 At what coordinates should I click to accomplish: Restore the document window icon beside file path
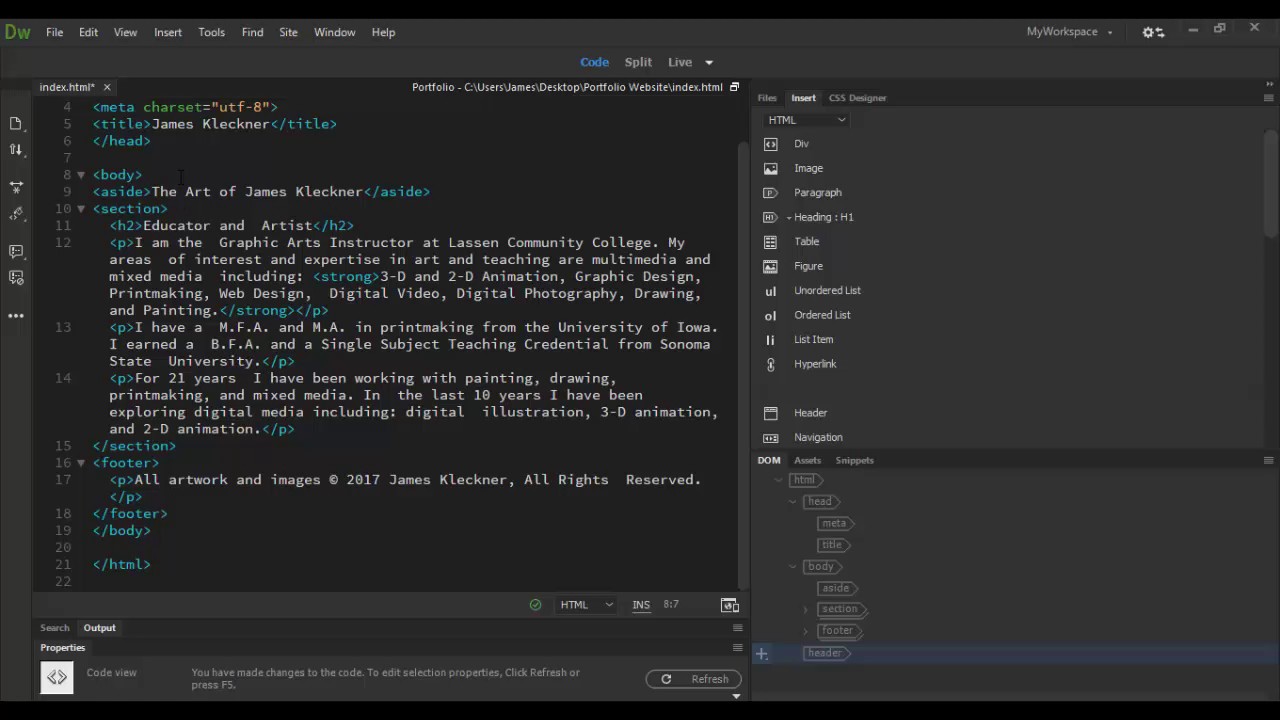tap(734, 87)
